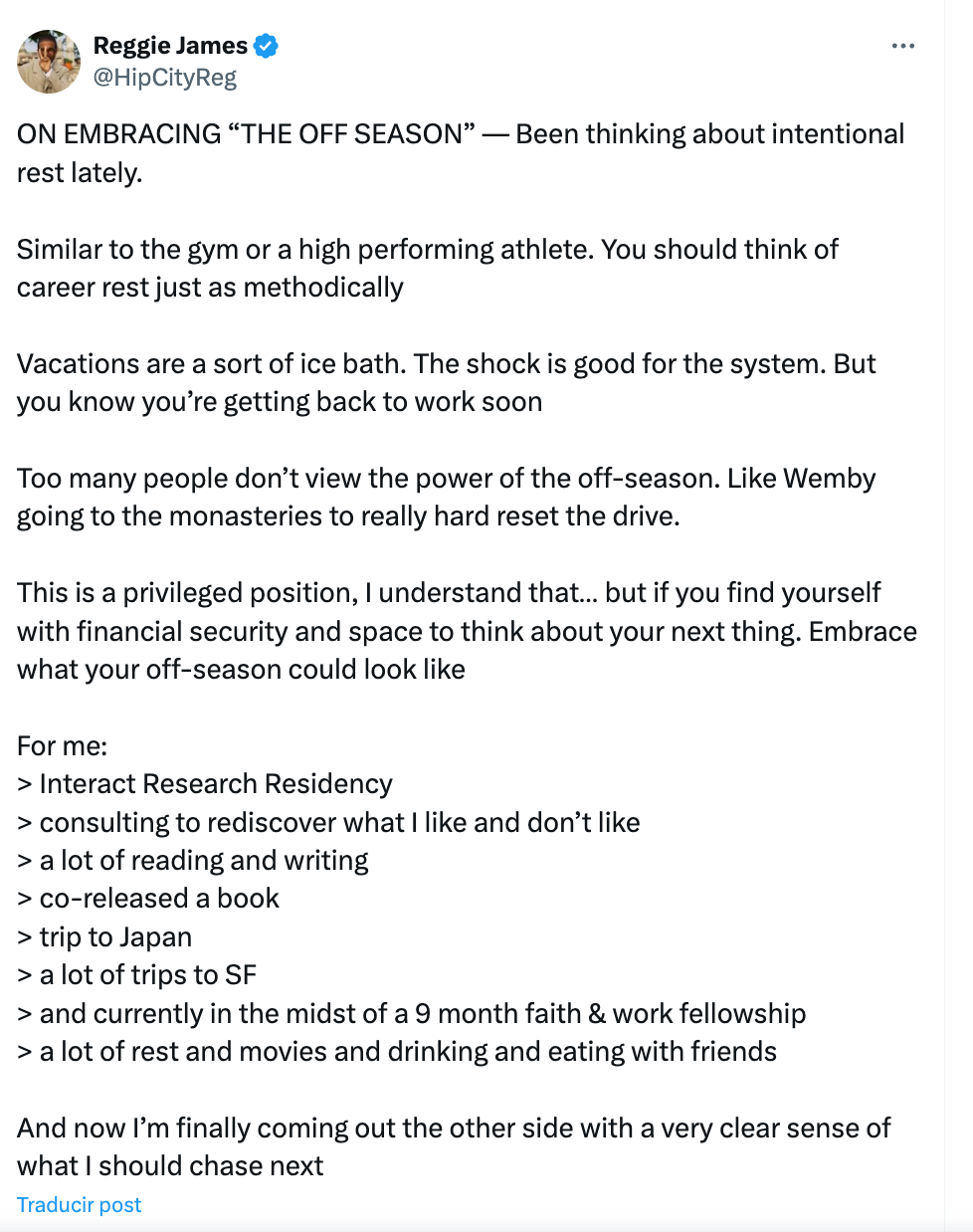Image resolution: width=973 pixels, height=1232 pixels.
Task: Open the three-dot more options menu
Action: coord(902,46)
